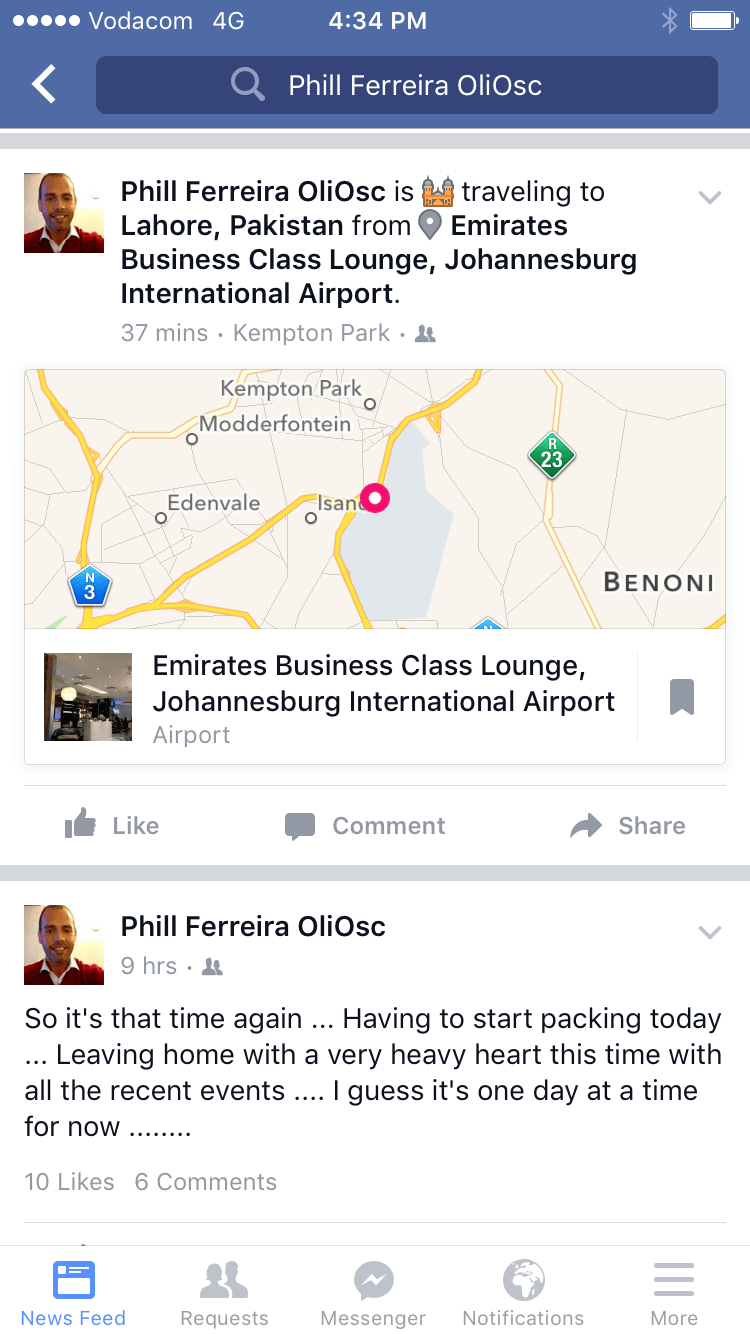Tap the thumbs-up Like icon
This screenshot has height=1334, width=750.
pyautogui.click(x=81, y=825)
